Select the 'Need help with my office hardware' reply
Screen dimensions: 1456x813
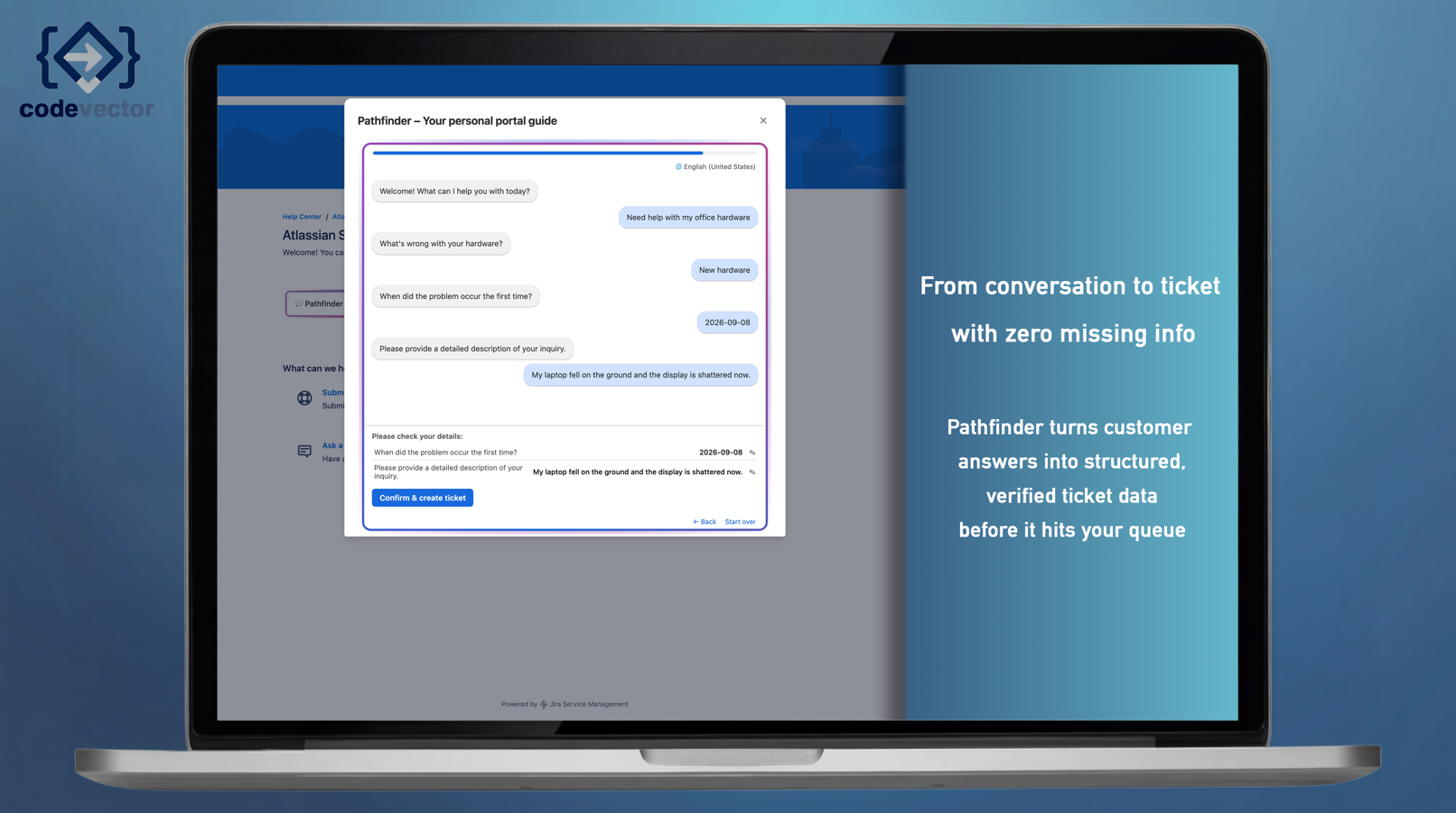coord(688,217)
